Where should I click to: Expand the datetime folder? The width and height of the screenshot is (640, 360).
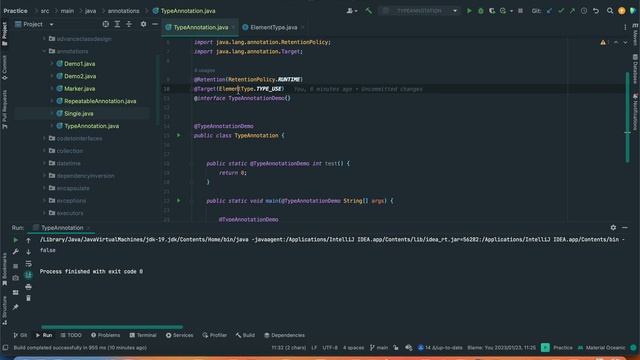44,163
